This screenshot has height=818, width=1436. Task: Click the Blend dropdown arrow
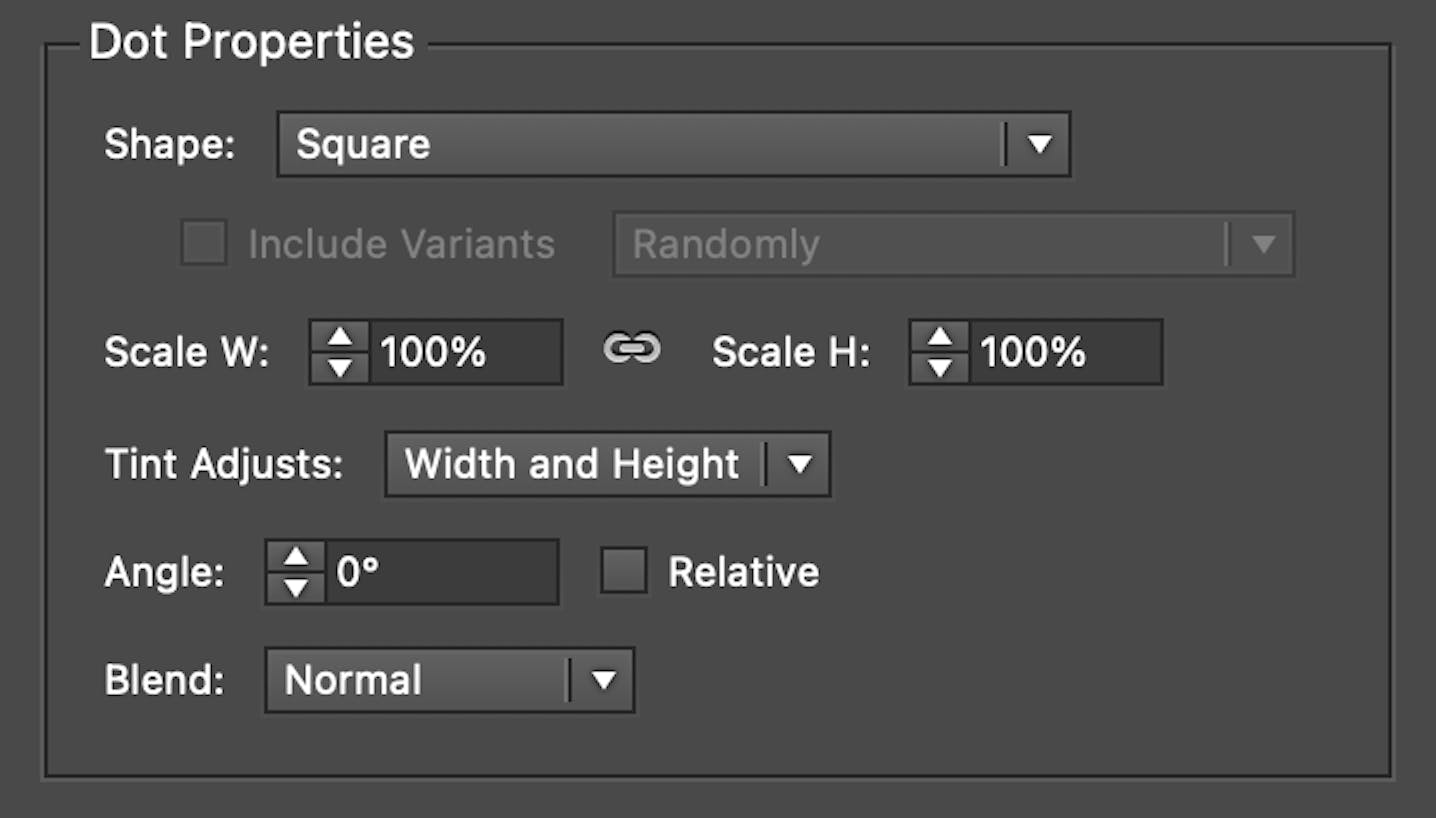pyautogui.click(x=602, y=680)
